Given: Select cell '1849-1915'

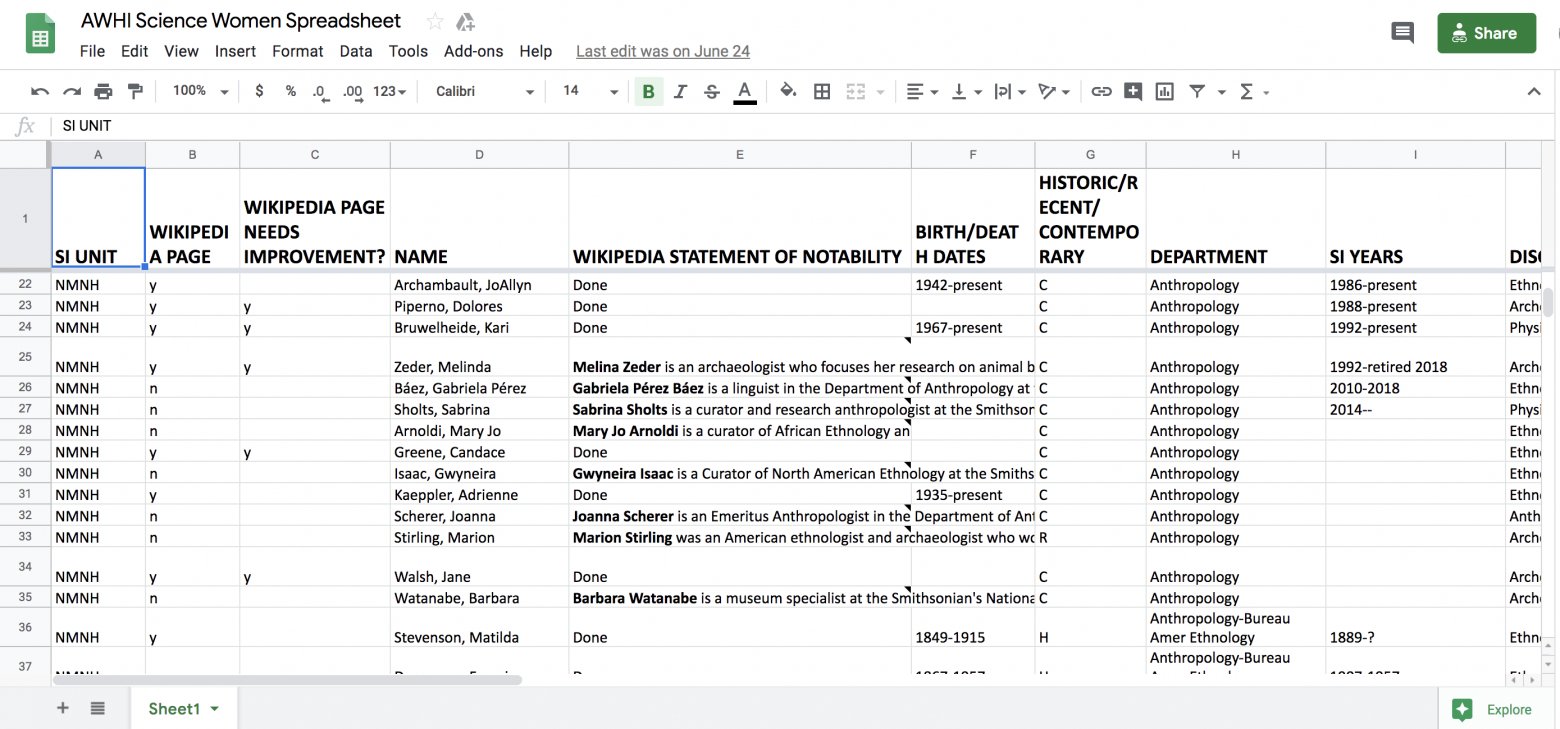Looking at the screenshot, I should (x=973, y=627).
